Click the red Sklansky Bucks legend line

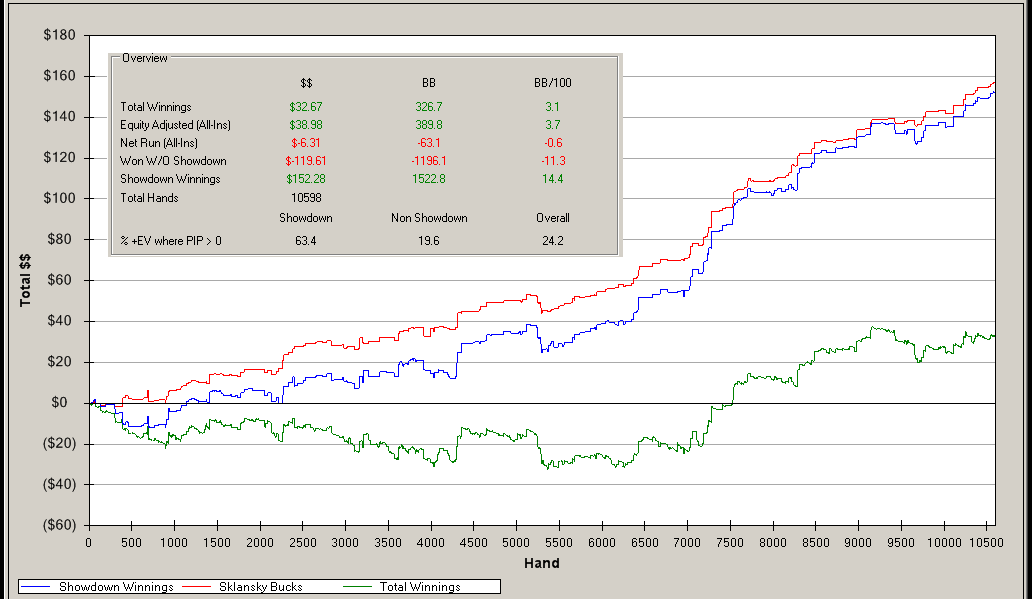click(199, 587)
